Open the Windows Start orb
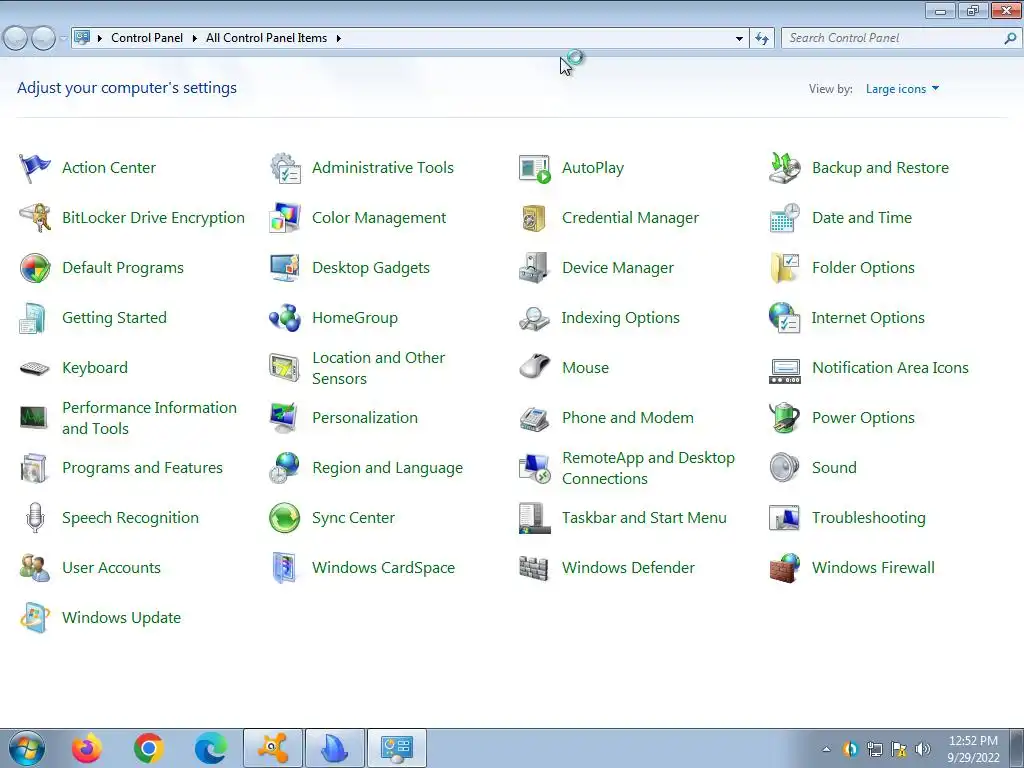This screenshot has height=768, width=1024. click(x=27, y=749)
